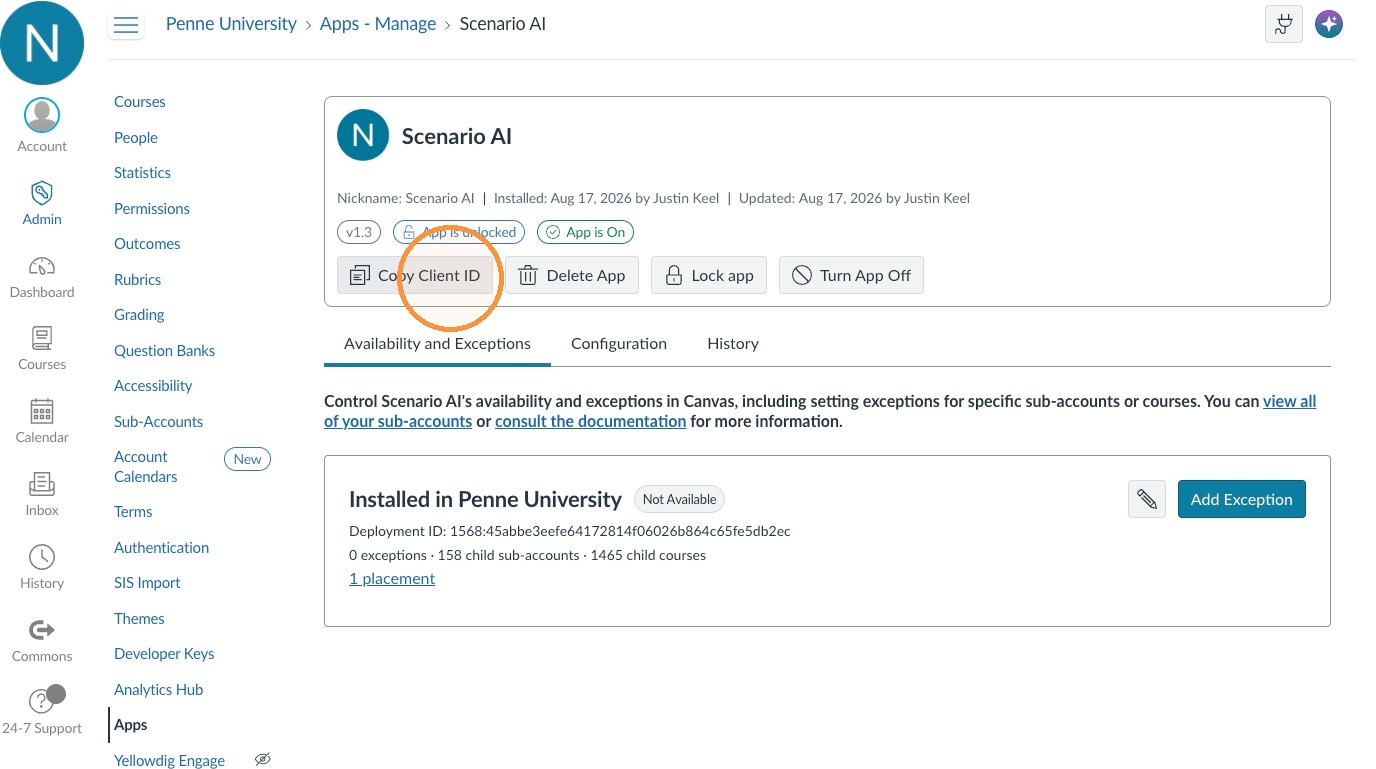Open the Account avatar in global nav
Image resolution: width=1376 pixels, height=769 pixels.
coord(42,126)
